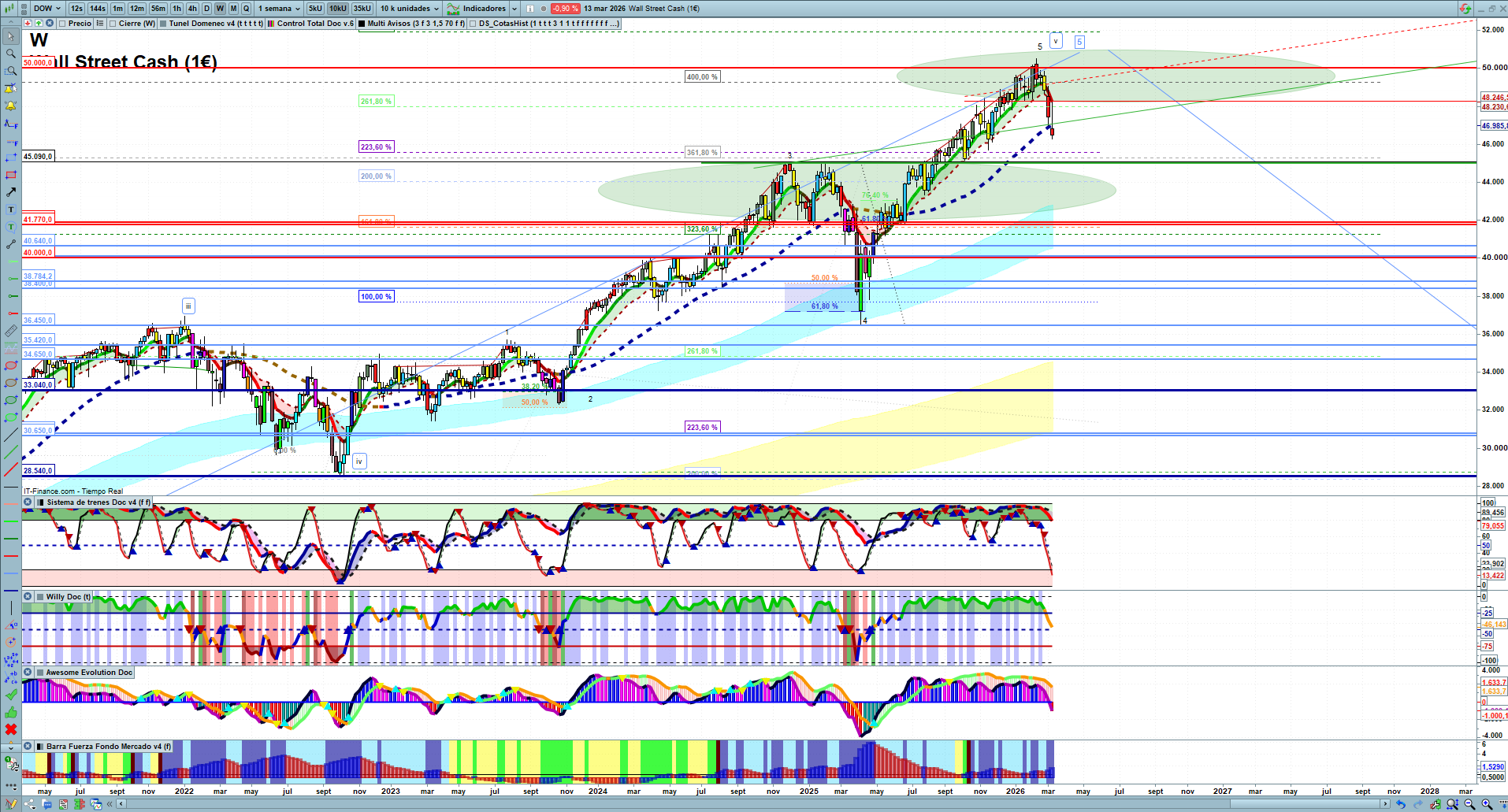Screen dimensions: 1508x812
Task: Select the D daily timeframe
Action: [x=206, y=9]
